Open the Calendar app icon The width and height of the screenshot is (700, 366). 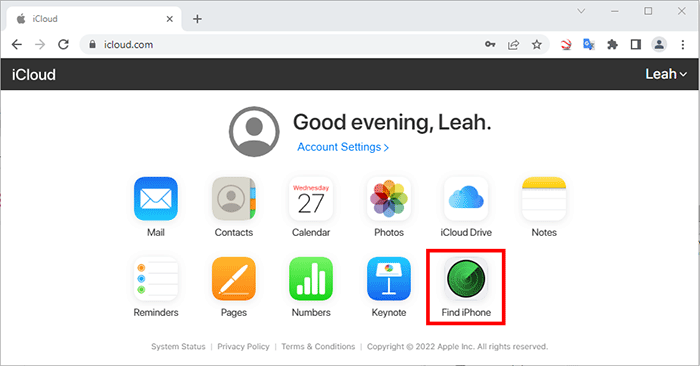[311, 199]
